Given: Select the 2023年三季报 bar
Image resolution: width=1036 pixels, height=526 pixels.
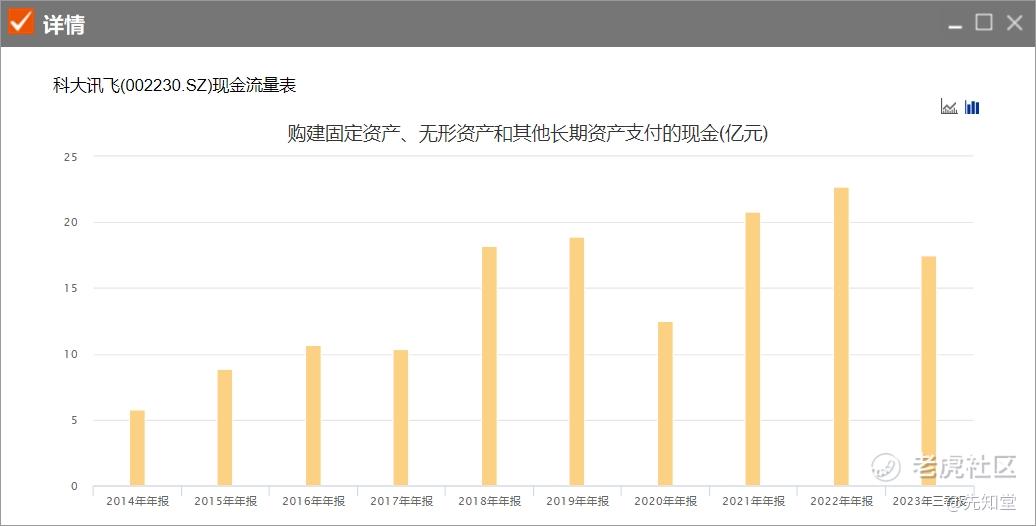Looking at the screenshot, I should click(929, 371).
